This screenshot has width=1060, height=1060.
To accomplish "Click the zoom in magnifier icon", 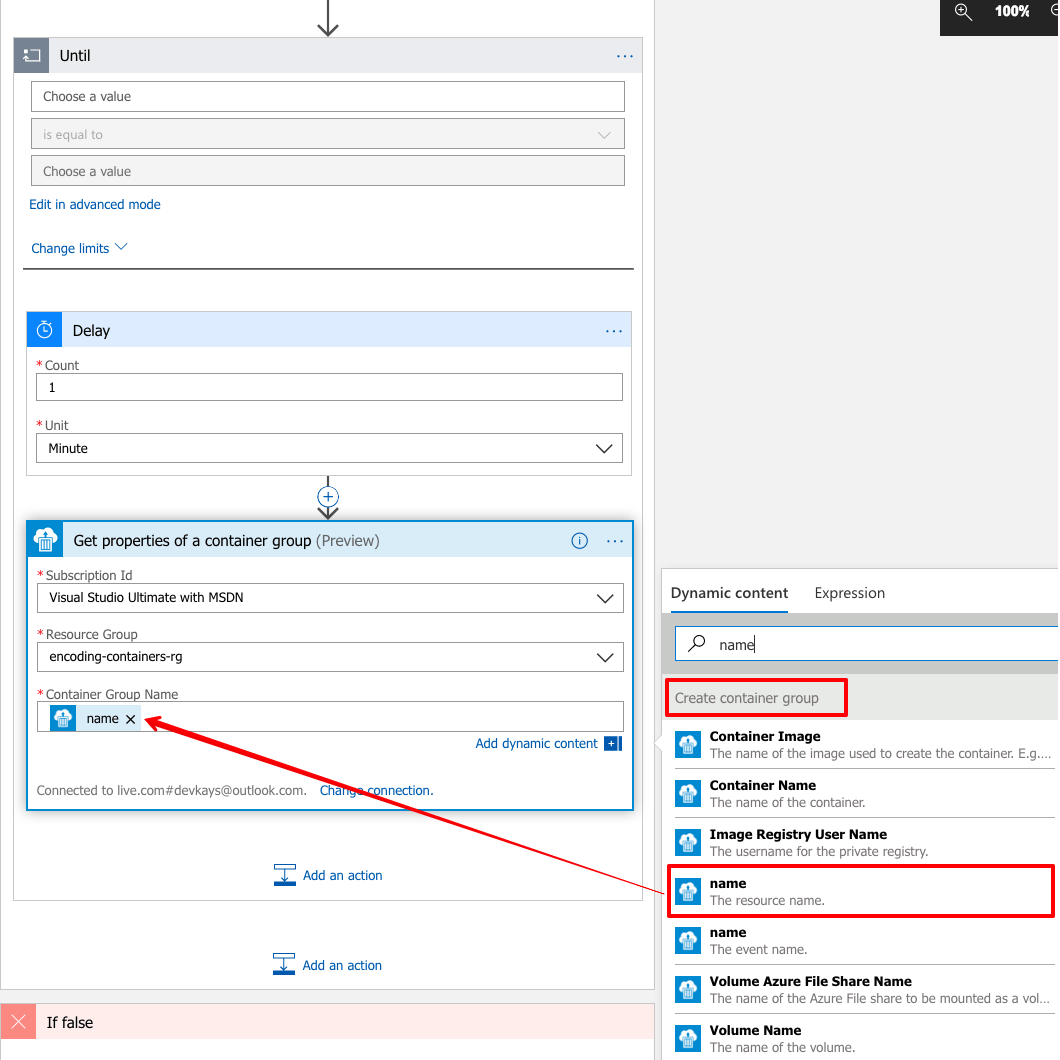I will tap(963, 12).
